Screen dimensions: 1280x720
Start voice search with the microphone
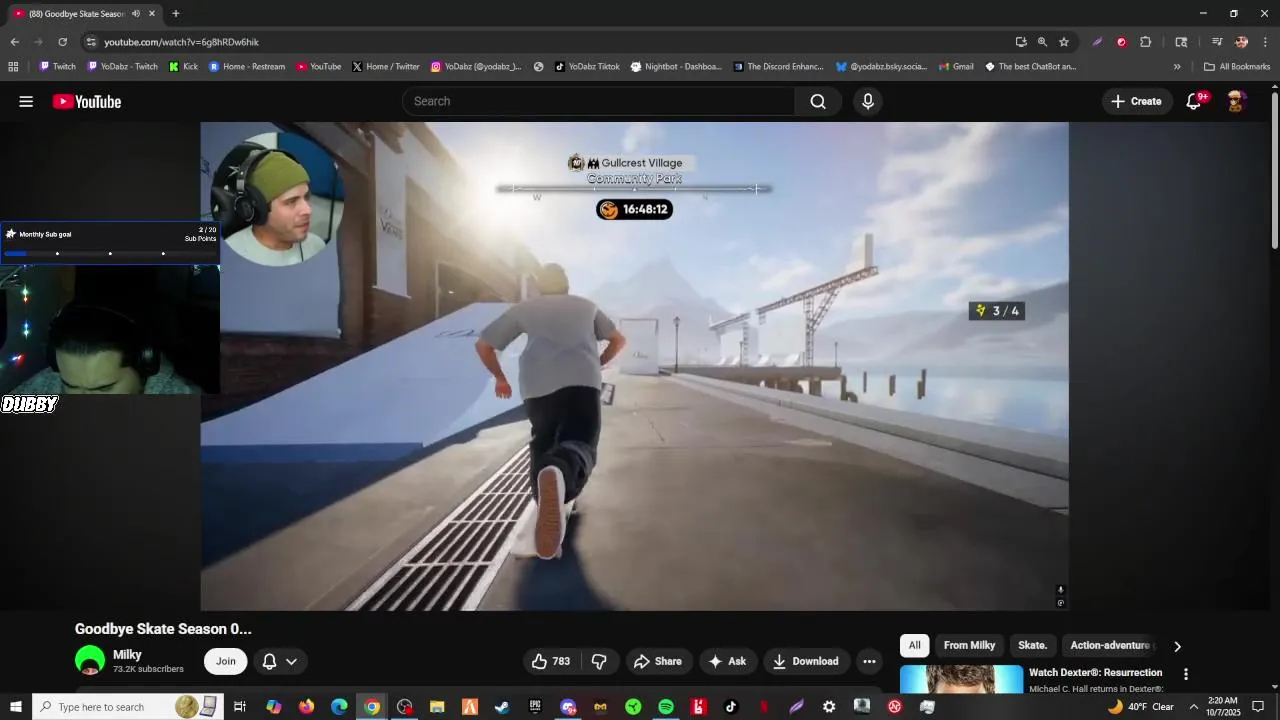pyautogui.click(x=867, y=101)
